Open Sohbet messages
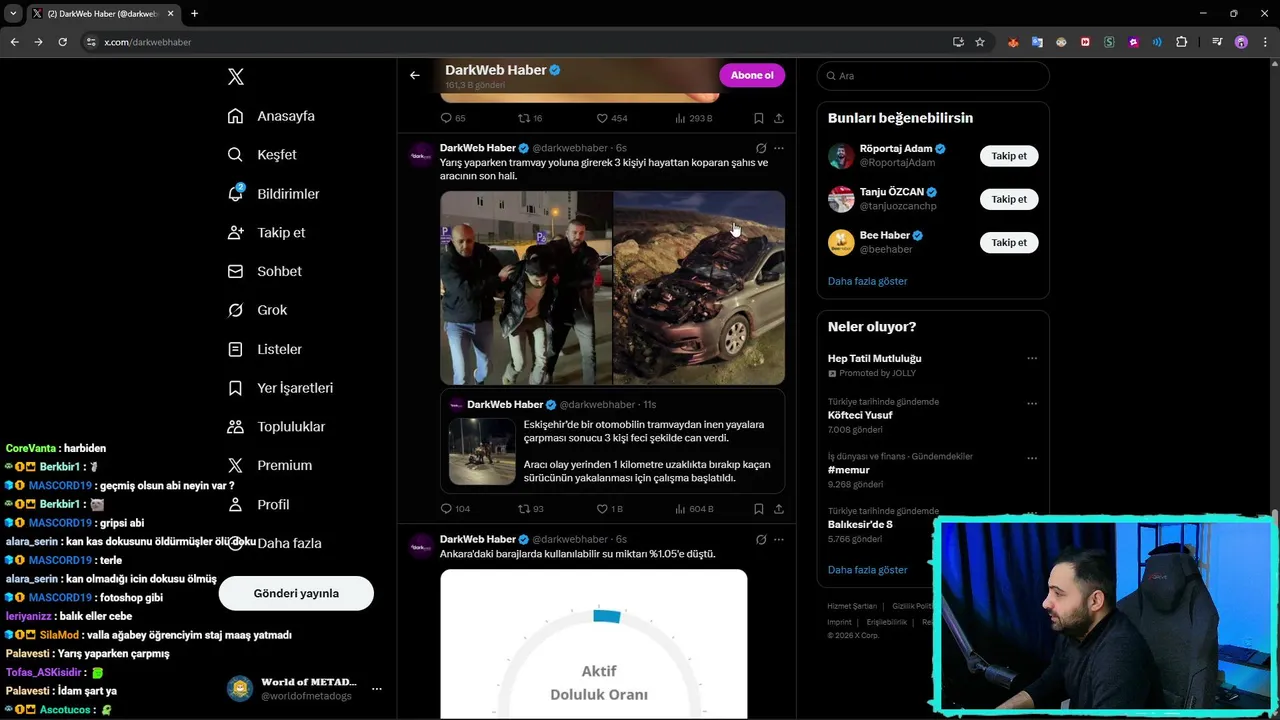 [x=264, y=271]
